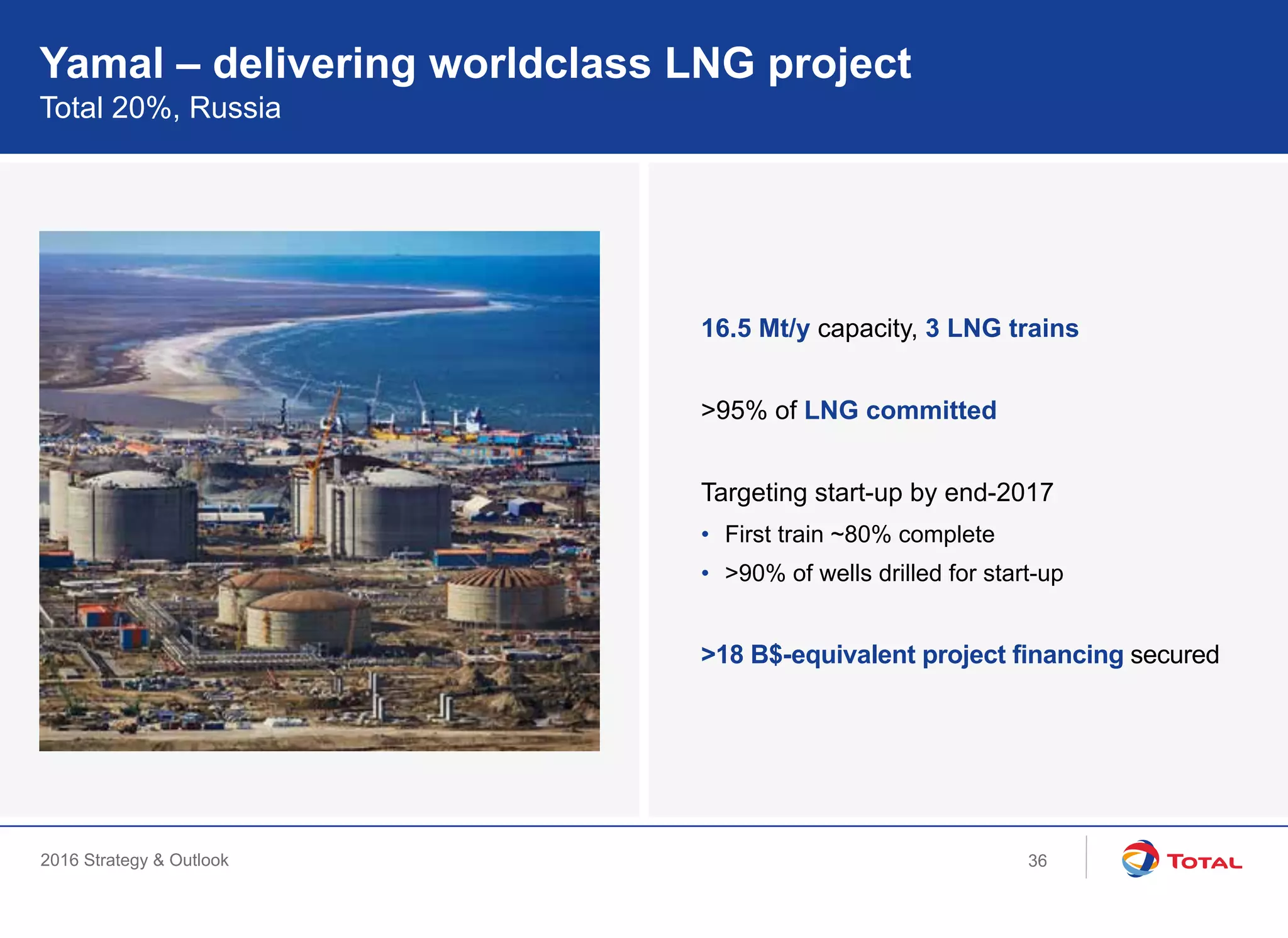Screen dimensions: 1288x938
Task: Click footer text '2016 Strategy & Outlook'
Action: [135, 860]
